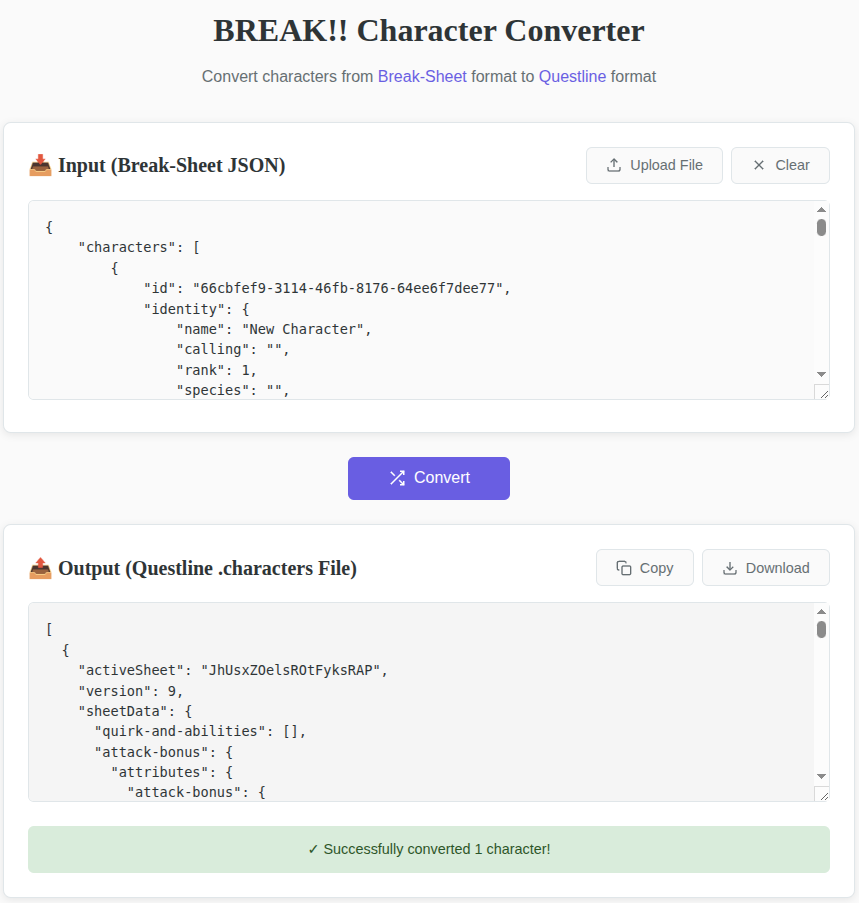
Task: Click the input JSON scrollbar down arrow
Action: (821, 374)
